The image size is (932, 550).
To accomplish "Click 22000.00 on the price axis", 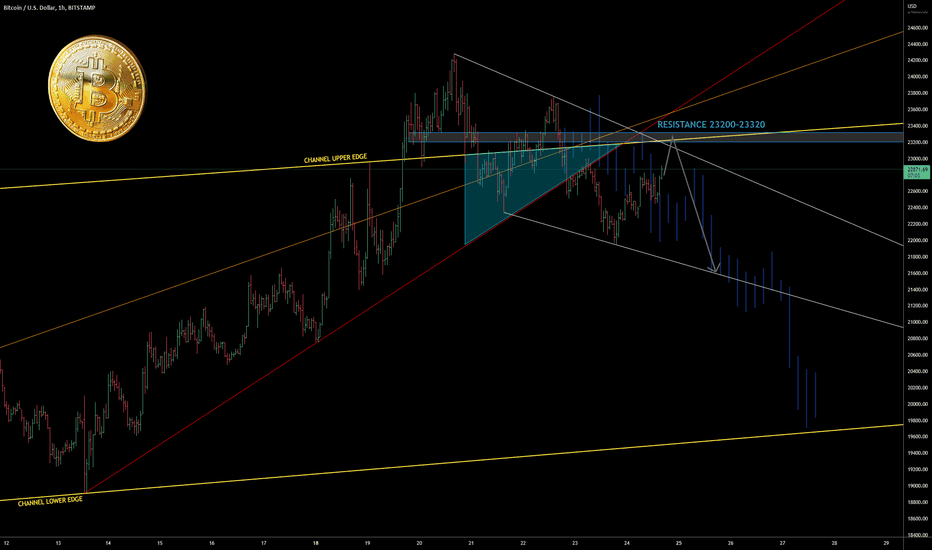I will pos(918,240).
